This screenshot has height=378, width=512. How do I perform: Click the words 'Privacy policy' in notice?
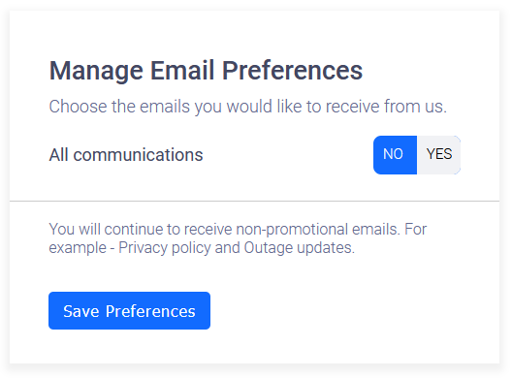(x=165, y=248)
